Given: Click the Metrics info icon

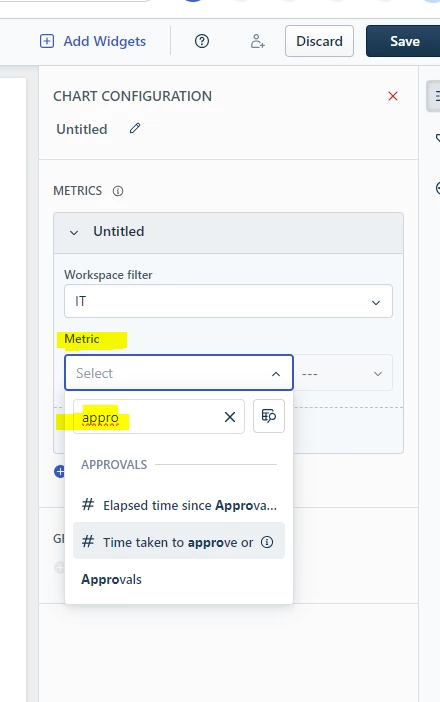Looking at the screenshot, I should tap(118, 191).
